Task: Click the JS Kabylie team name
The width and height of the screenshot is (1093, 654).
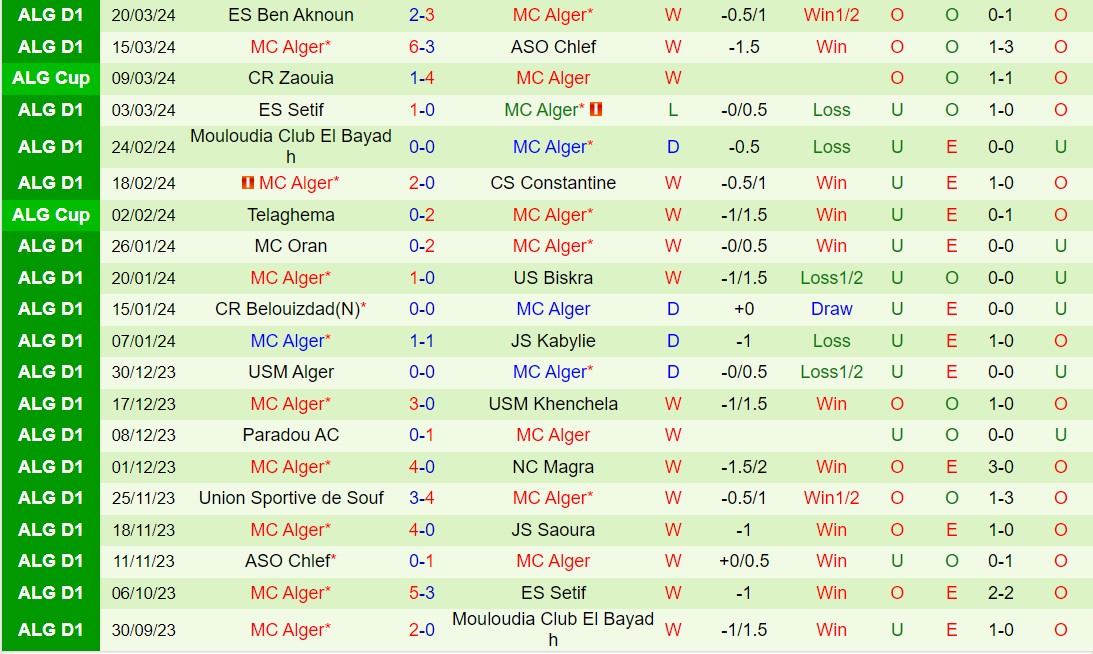Action: [553, 341]
